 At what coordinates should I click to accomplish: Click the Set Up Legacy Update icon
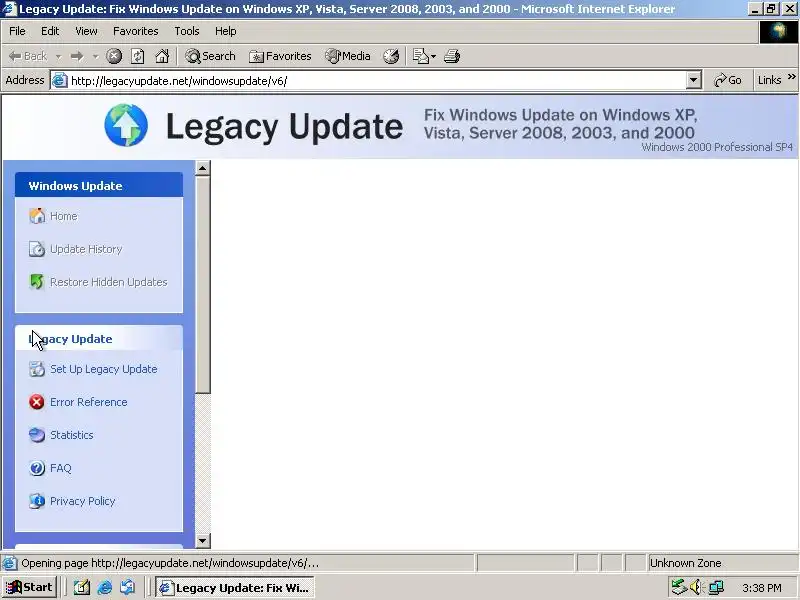click(37, 369)
